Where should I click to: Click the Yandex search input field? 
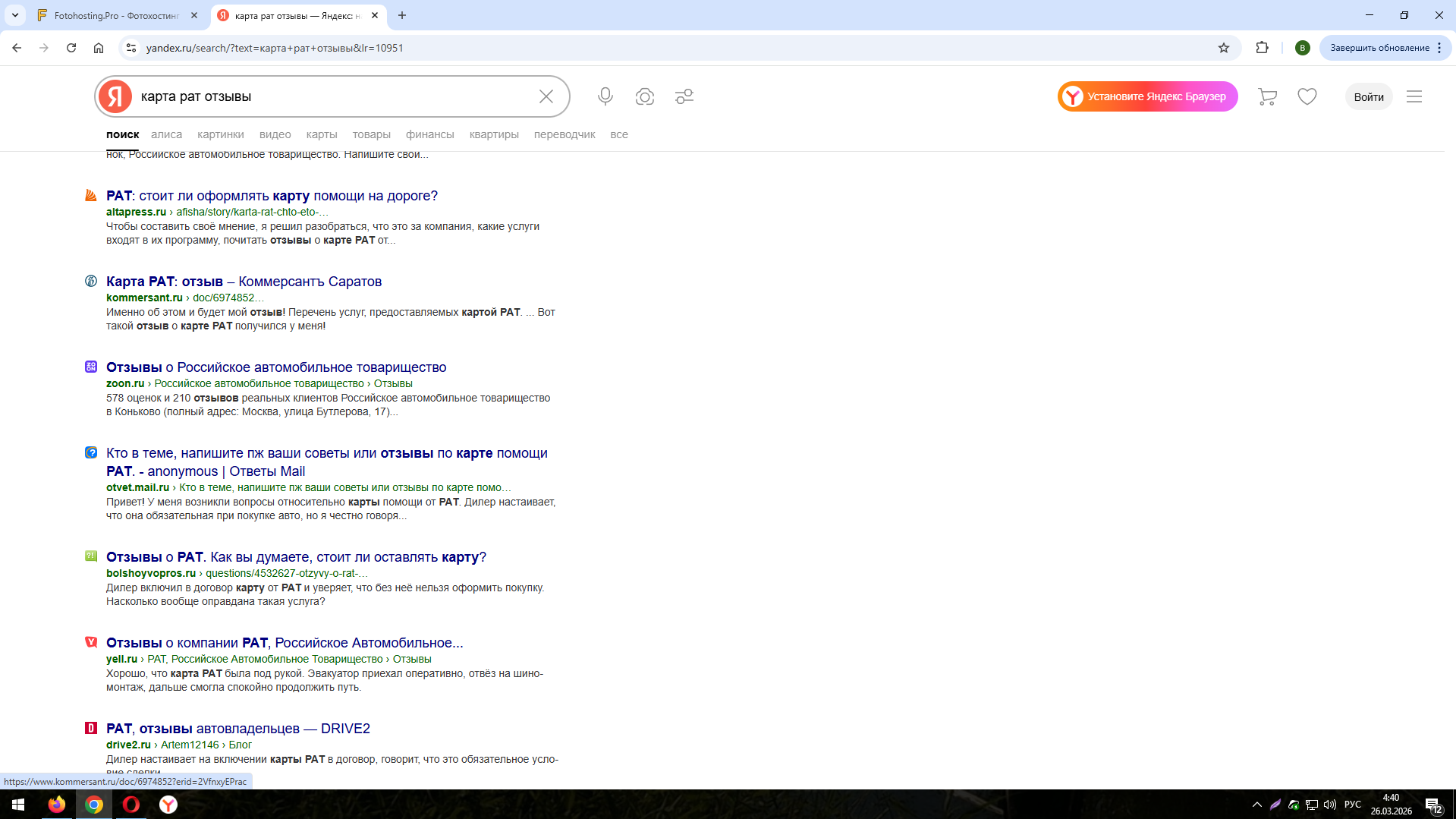(x=334, y=96)
